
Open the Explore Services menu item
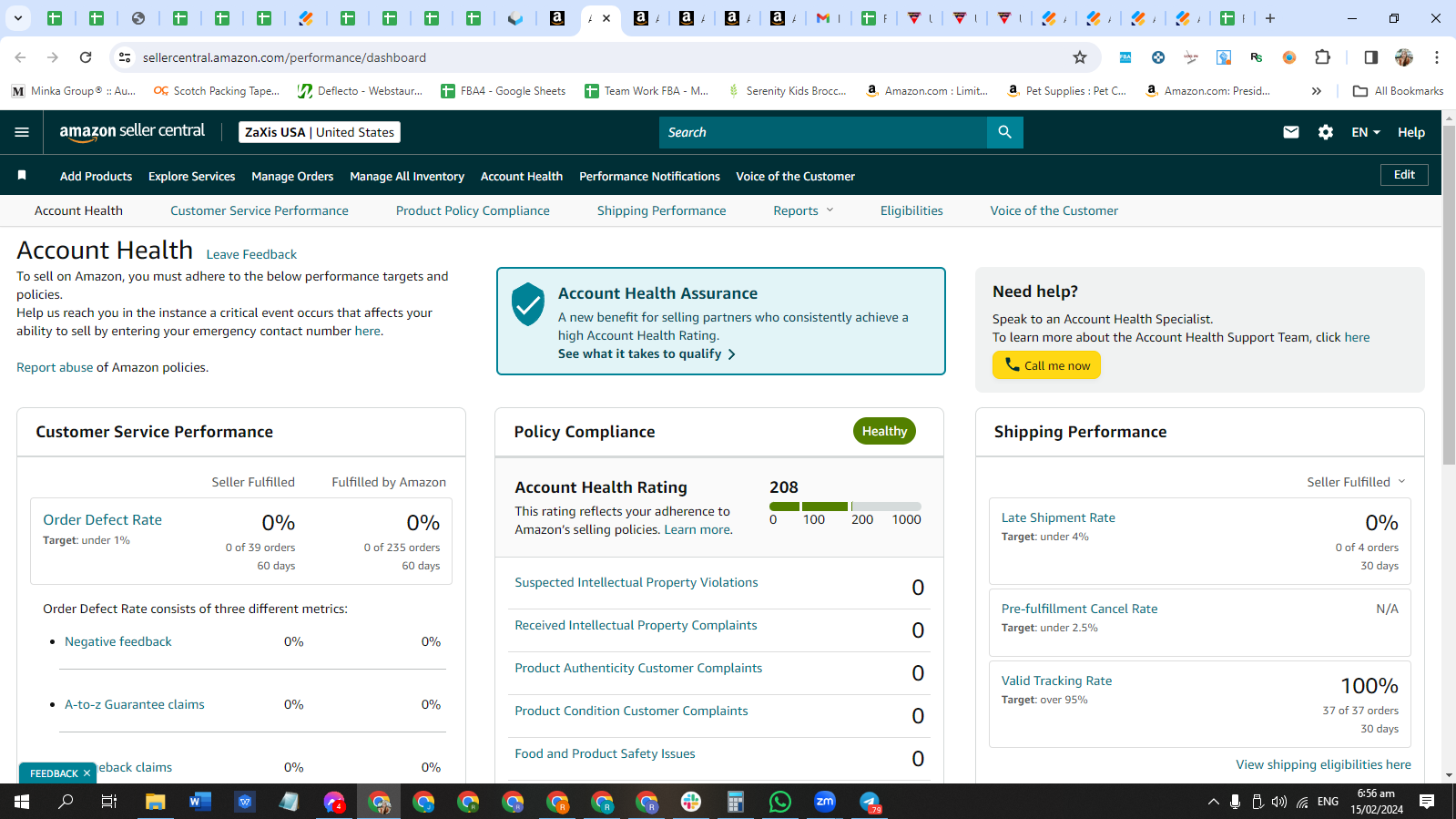(191, 177)
